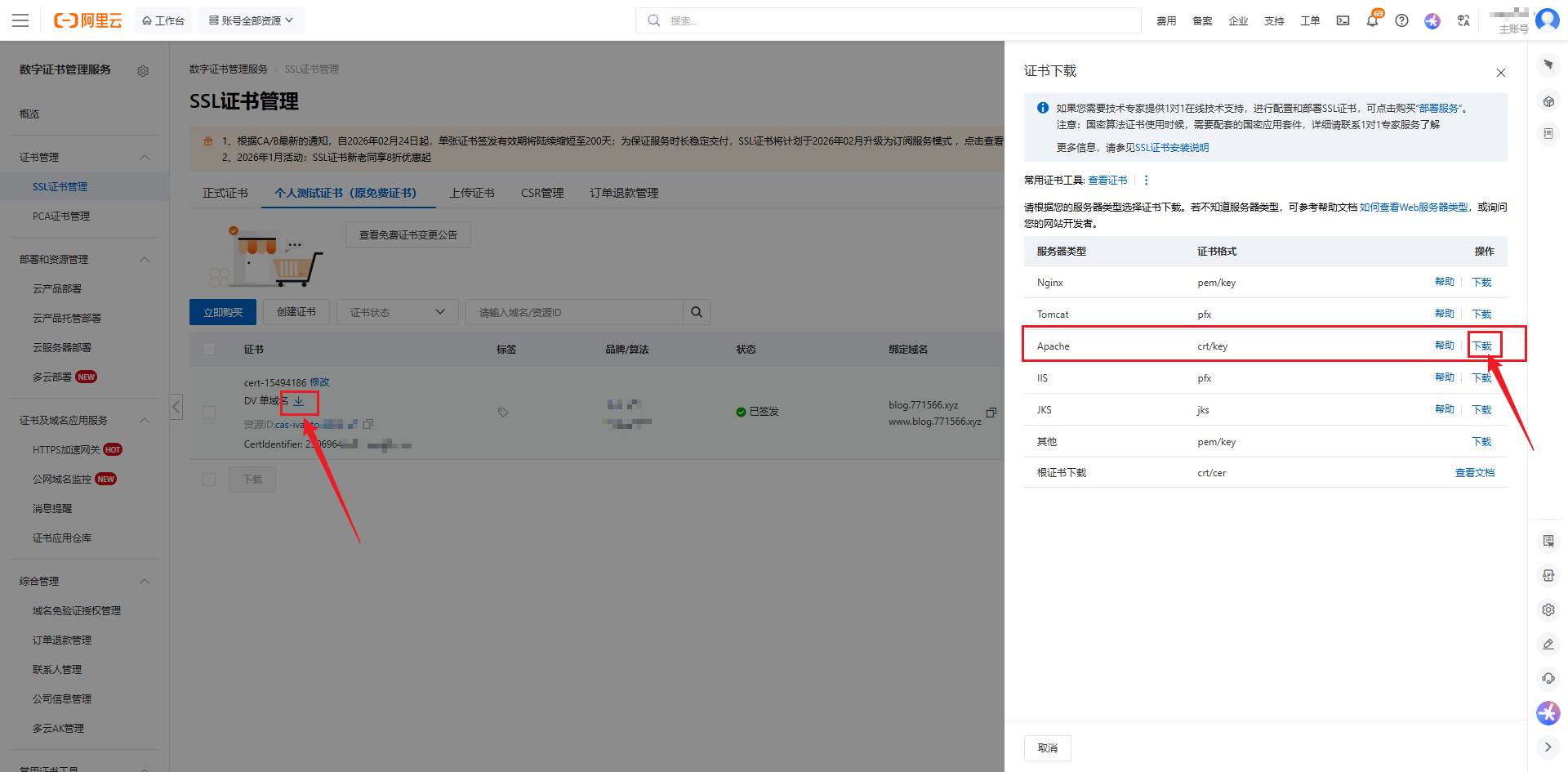
Task: Click the certificate download arrow icon
Action: (299, 401)
